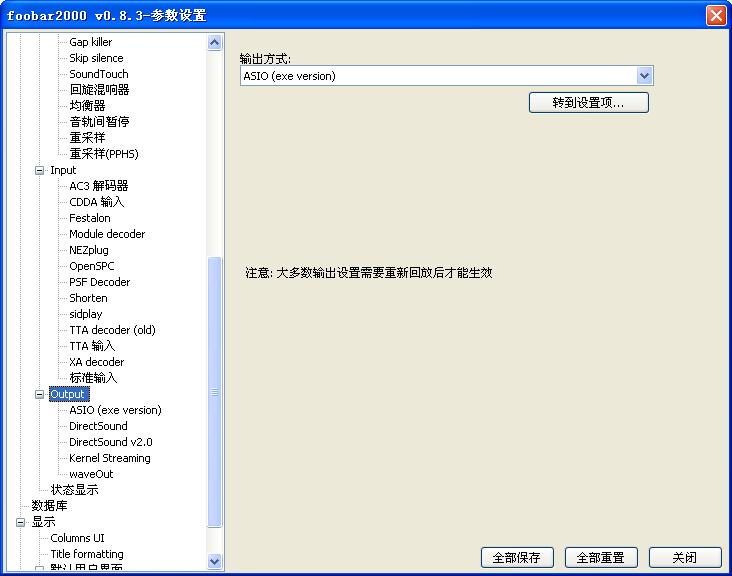Select SoundTouch in the tree
Viewport: 732px width, 576px height.
(99, 74)
